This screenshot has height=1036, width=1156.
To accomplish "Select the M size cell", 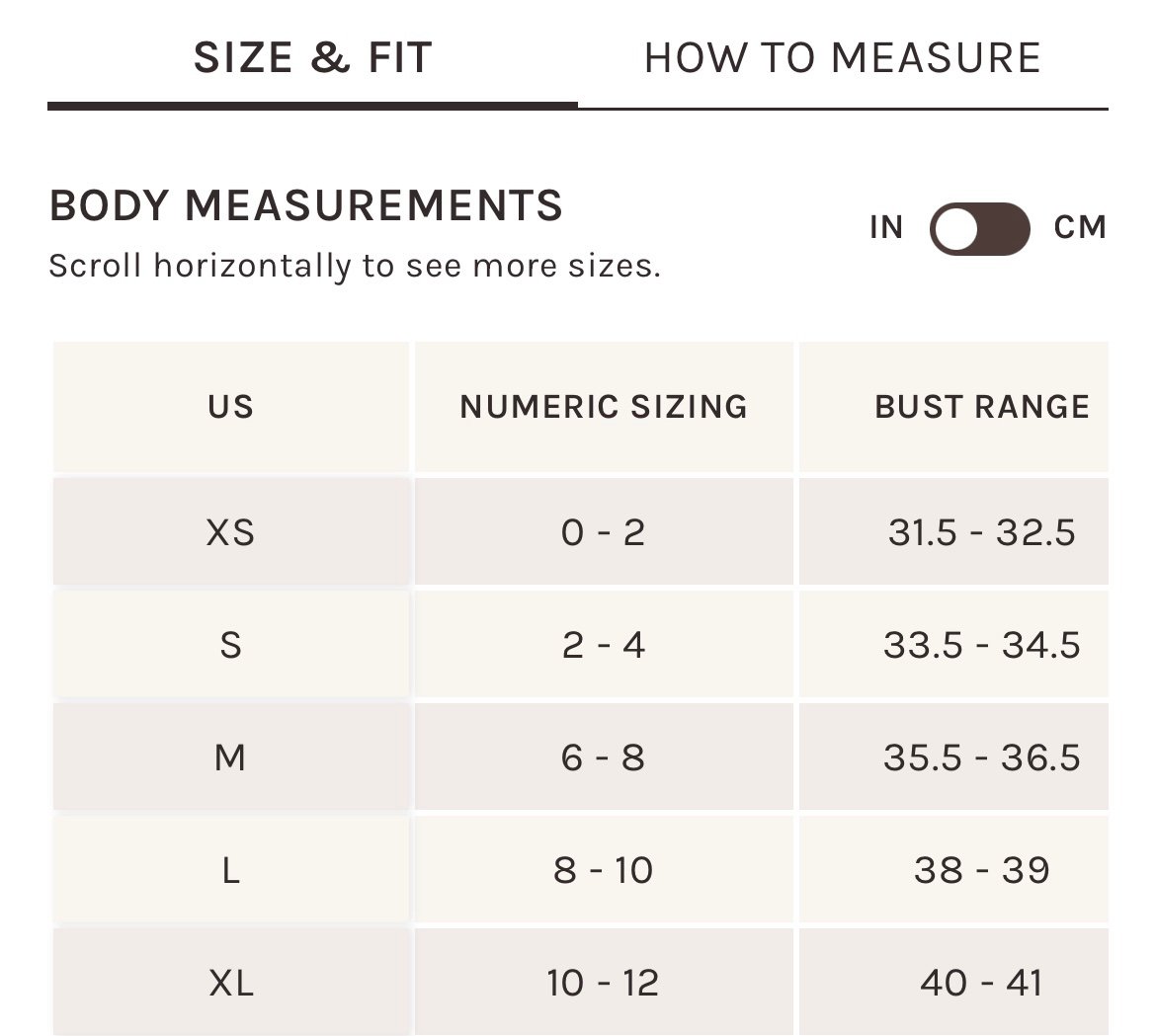I will [231, 758].
